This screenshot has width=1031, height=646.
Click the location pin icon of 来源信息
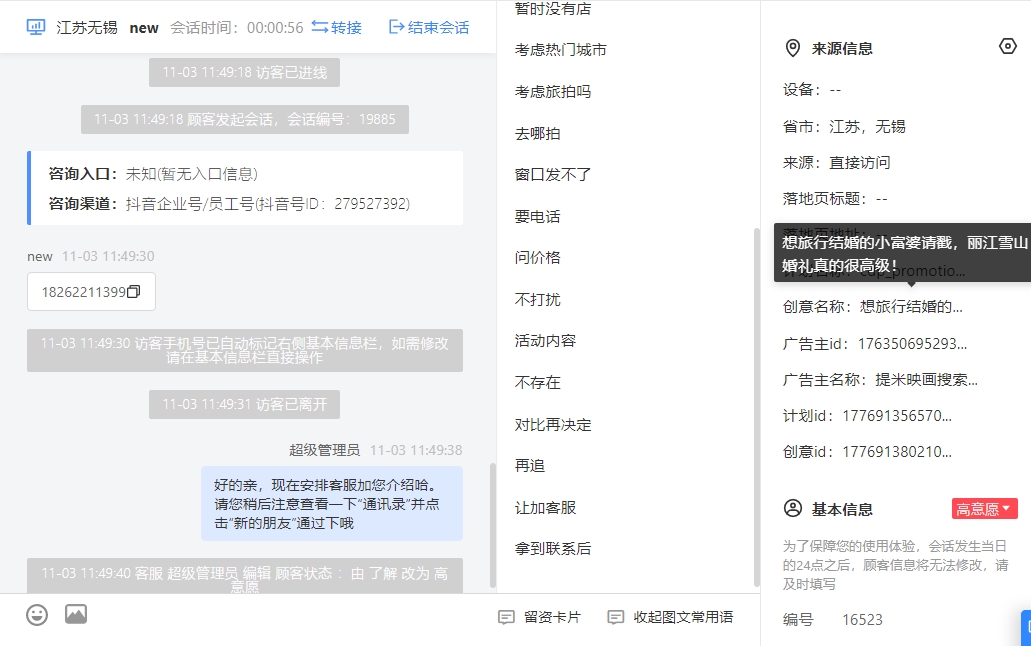[x=793, y=48]
